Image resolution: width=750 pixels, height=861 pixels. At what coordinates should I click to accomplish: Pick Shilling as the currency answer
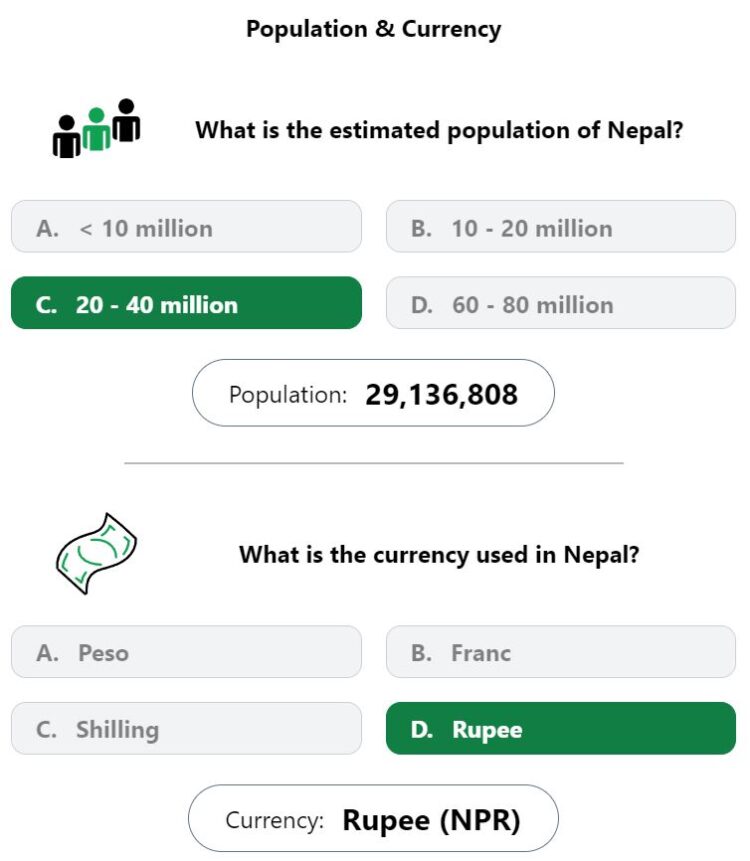[186, 728]
